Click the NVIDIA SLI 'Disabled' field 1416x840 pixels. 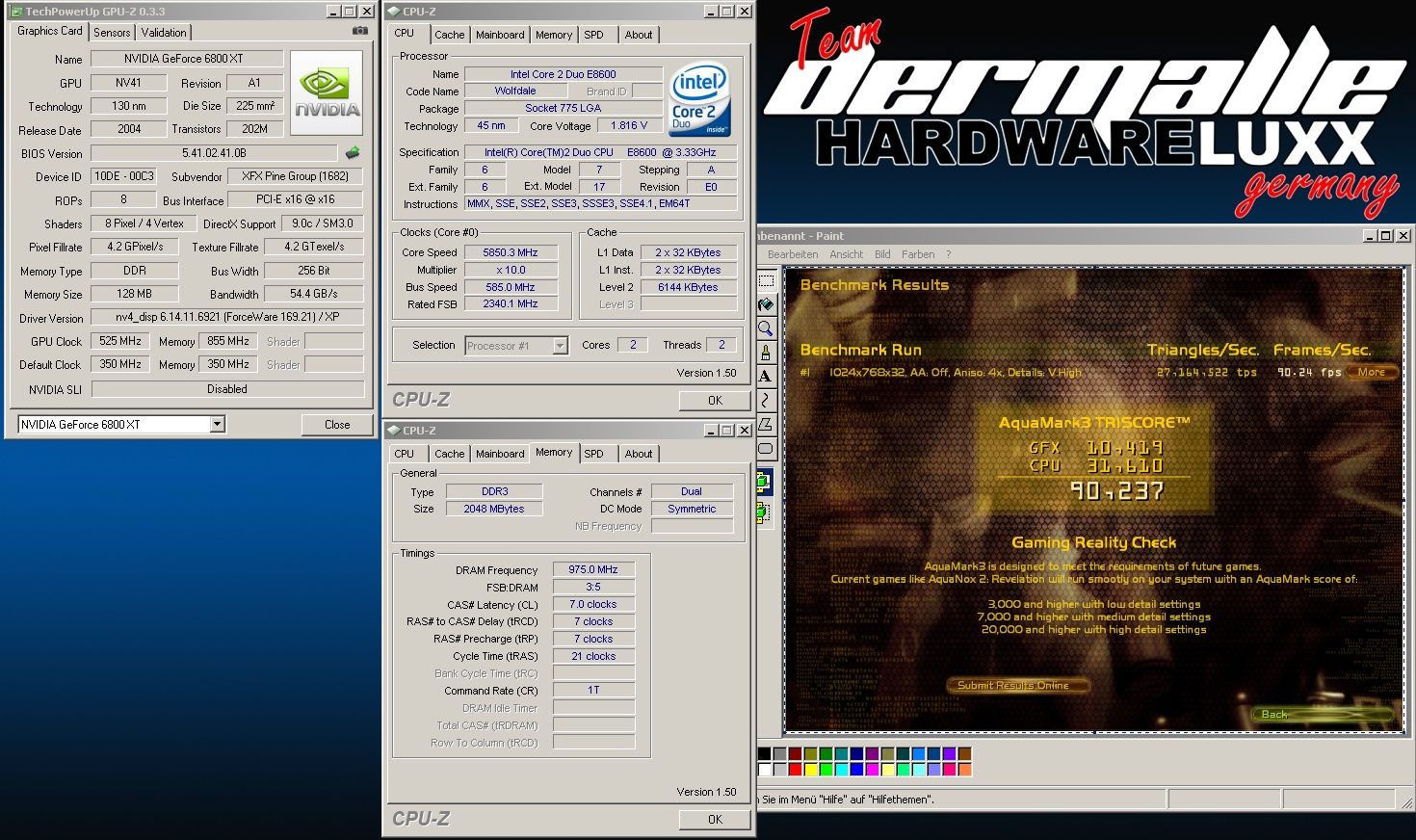pyautogui.click(x=227, y=389)
